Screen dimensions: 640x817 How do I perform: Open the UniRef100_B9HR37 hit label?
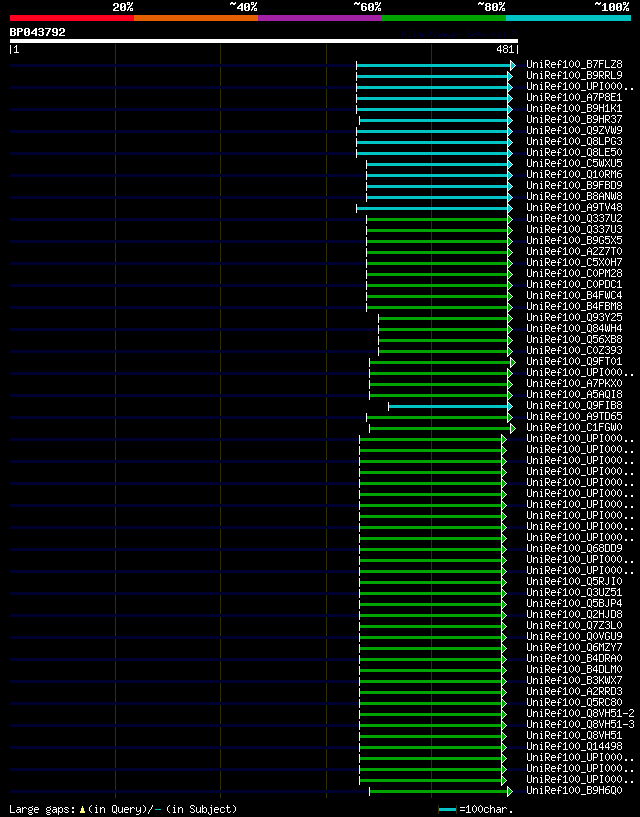pyautogui.click(x=574, y=119)
